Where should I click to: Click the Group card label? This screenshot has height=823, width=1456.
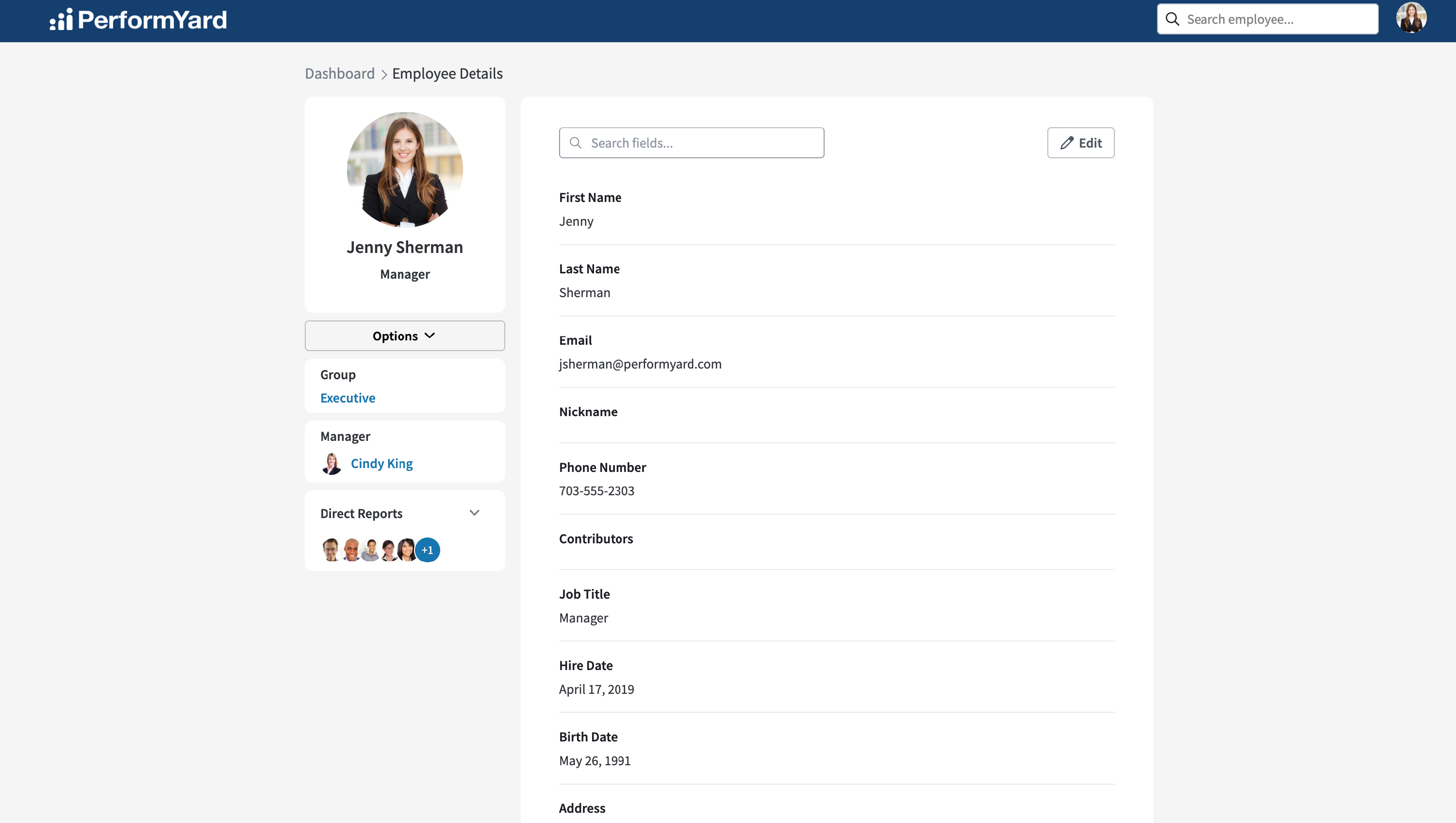click(338, 374)
